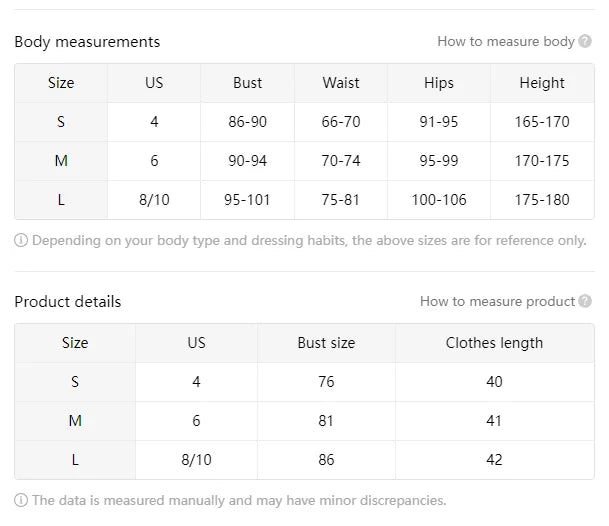The width and height of the screenshot is (609, 526).
Task: Click the Body measurements heading
Action: tap(87, 42)
